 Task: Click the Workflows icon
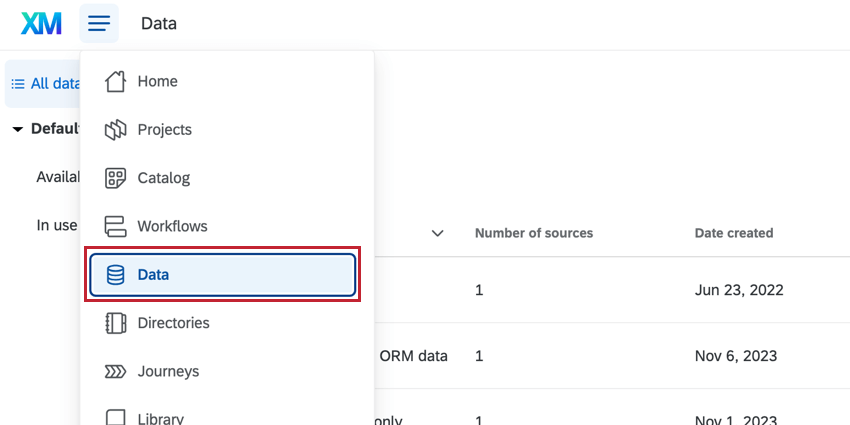(116, 226)
